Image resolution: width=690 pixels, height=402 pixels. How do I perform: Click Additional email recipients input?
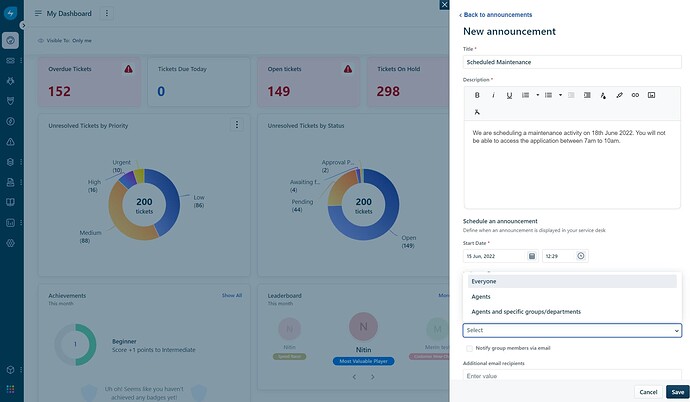point(572,376)
